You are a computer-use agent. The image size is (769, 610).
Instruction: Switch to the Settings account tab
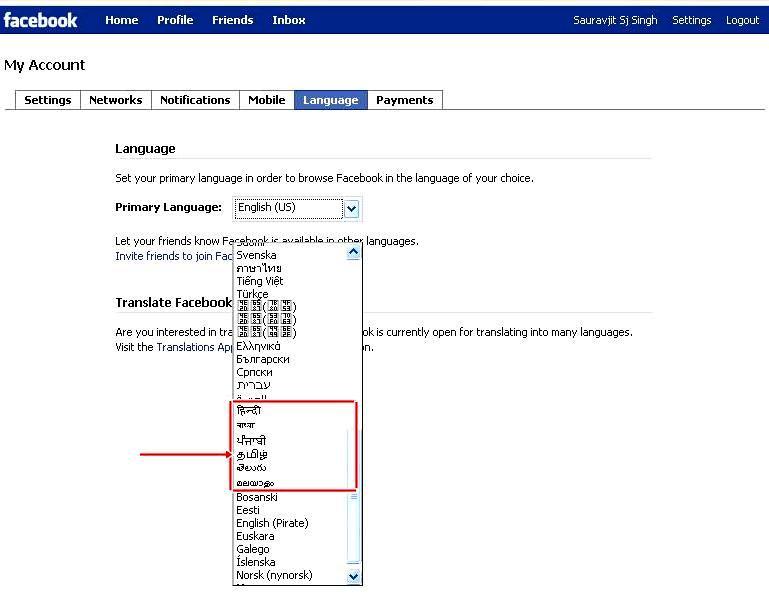[x=48, y=100]
